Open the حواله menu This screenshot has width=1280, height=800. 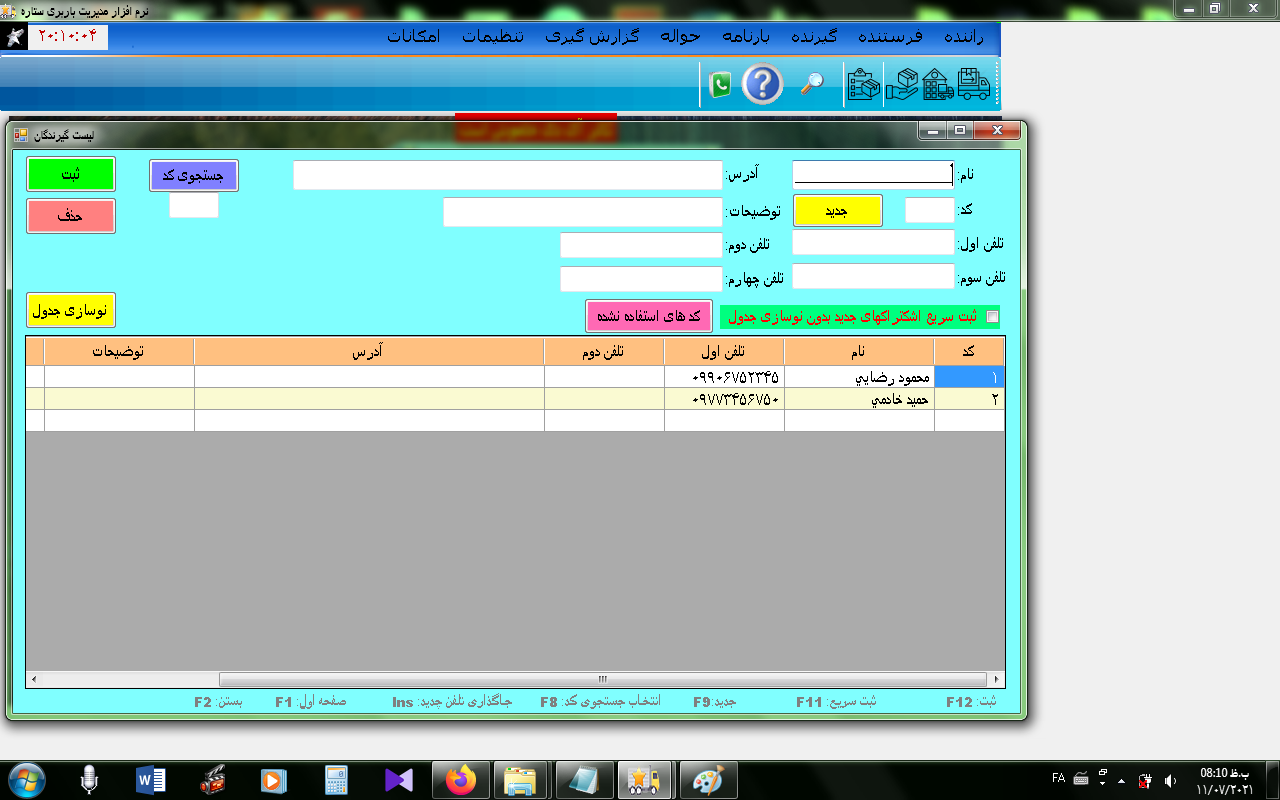680,36
